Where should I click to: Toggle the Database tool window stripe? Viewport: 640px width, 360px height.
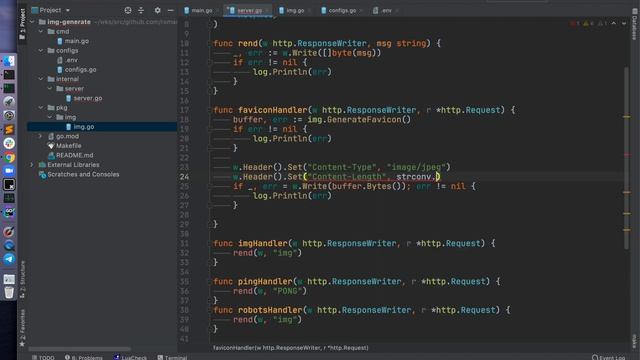634,25
